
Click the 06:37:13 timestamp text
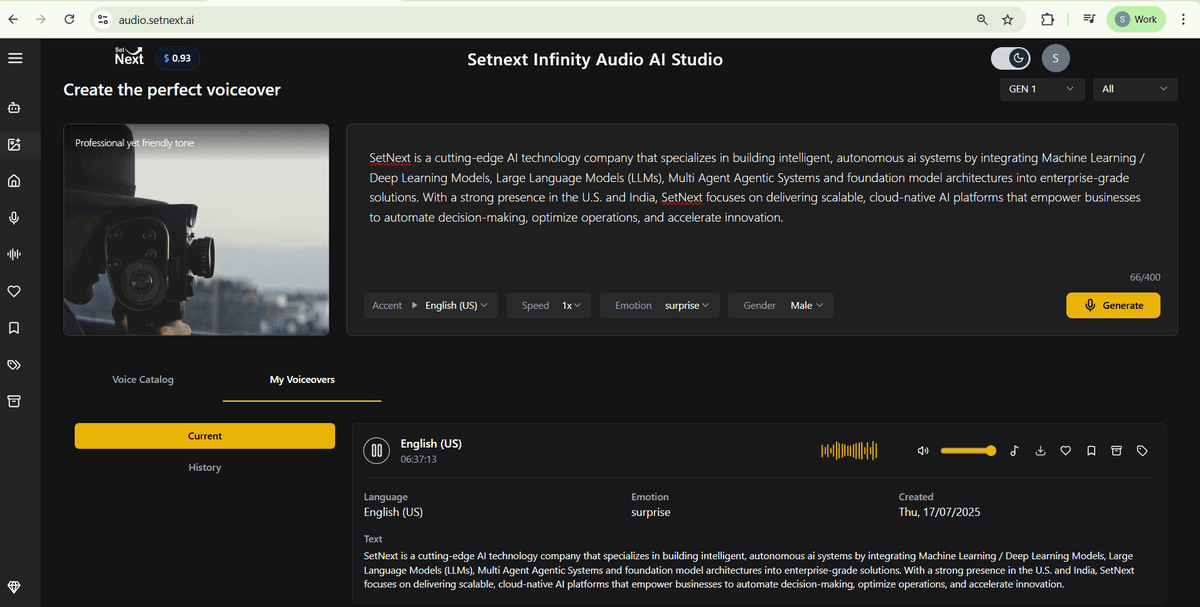click(x=418, y=460)
